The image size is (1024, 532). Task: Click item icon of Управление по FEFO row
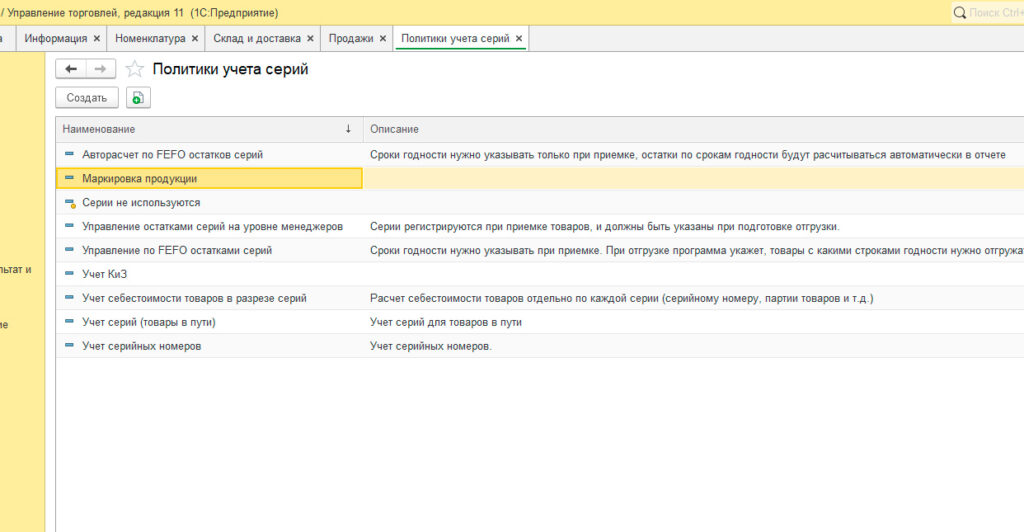pos(69,249)
